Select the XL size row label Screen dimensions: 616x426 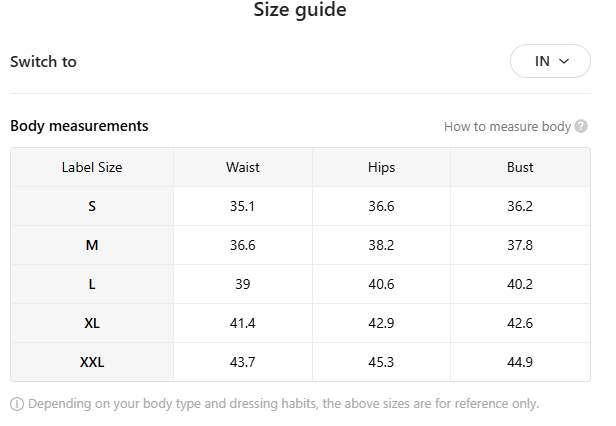[92, 323]
